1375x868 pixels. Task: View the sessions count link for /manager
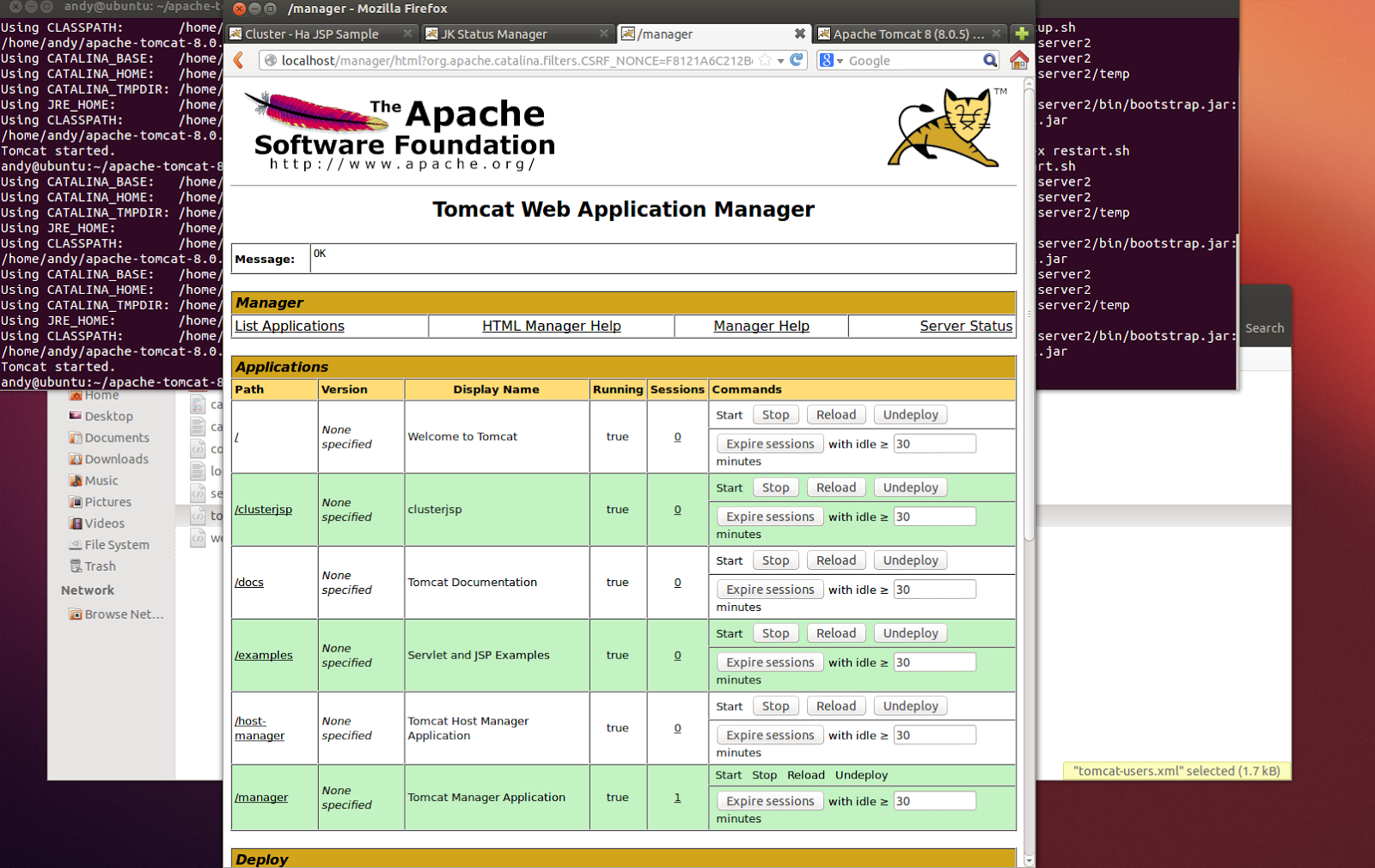point(677,798)
